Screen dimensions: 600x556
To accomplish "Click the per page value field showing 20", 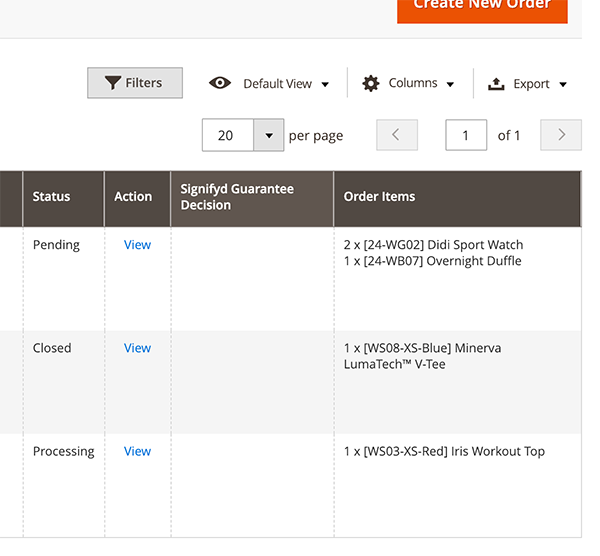I will [x=227, y=135].
